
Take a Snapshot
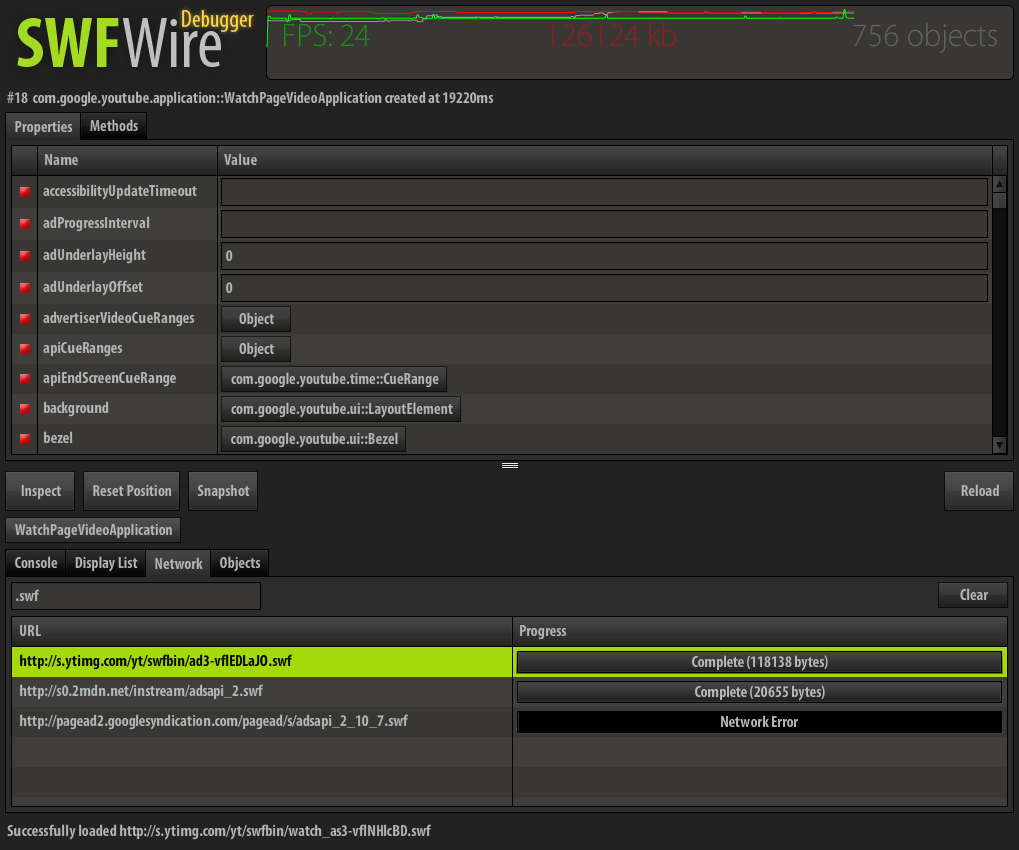tap(223, 491)
